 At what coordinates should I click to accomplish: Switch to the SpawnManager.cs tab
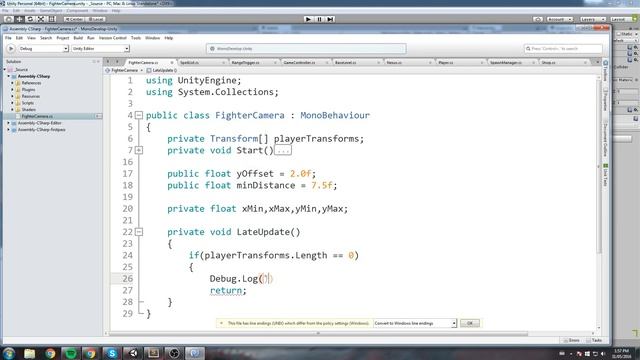(x=506, y=62)
